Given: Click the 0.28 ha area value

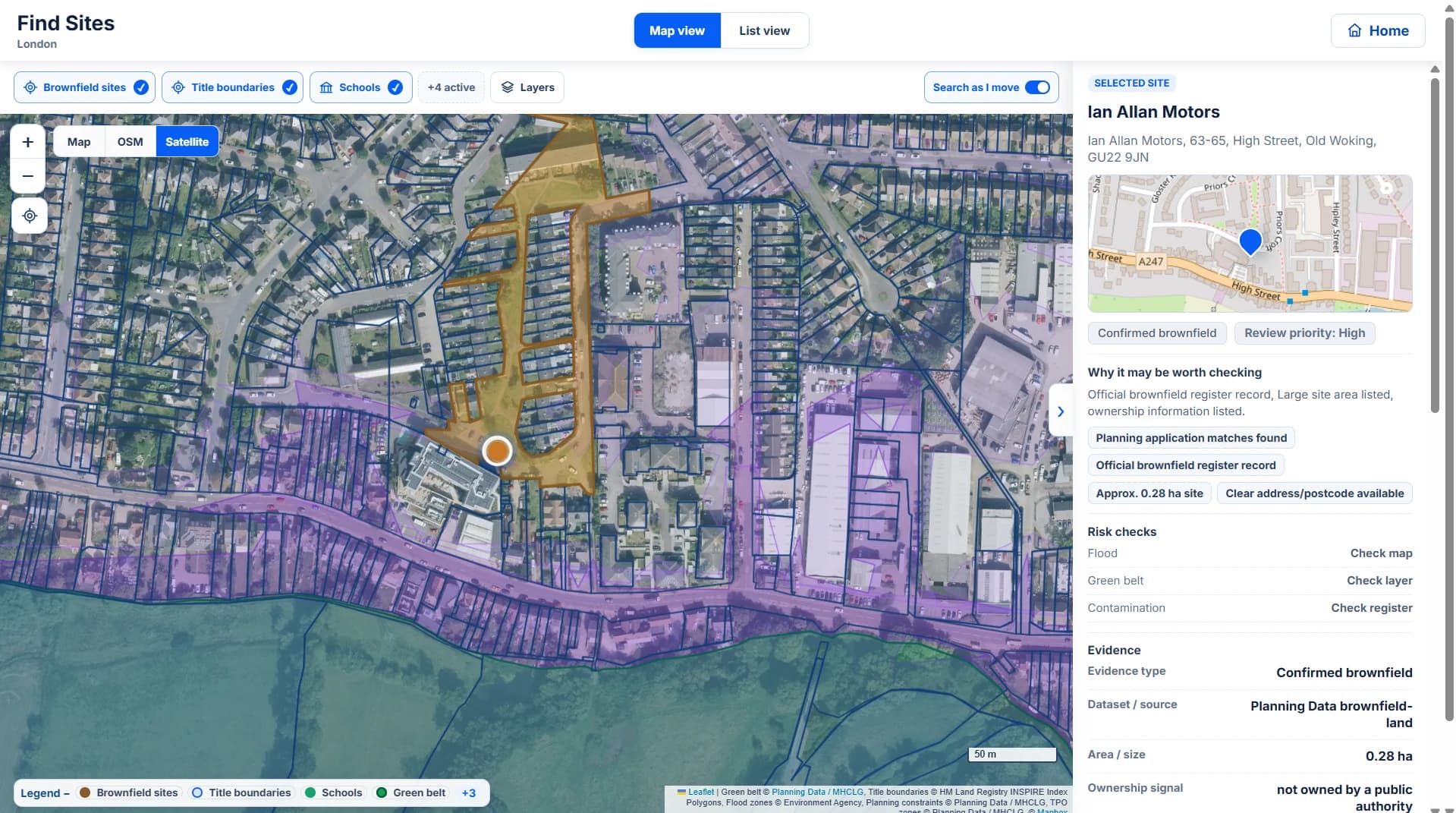Looking at the screenshot, I should [x=1388, y=756].
